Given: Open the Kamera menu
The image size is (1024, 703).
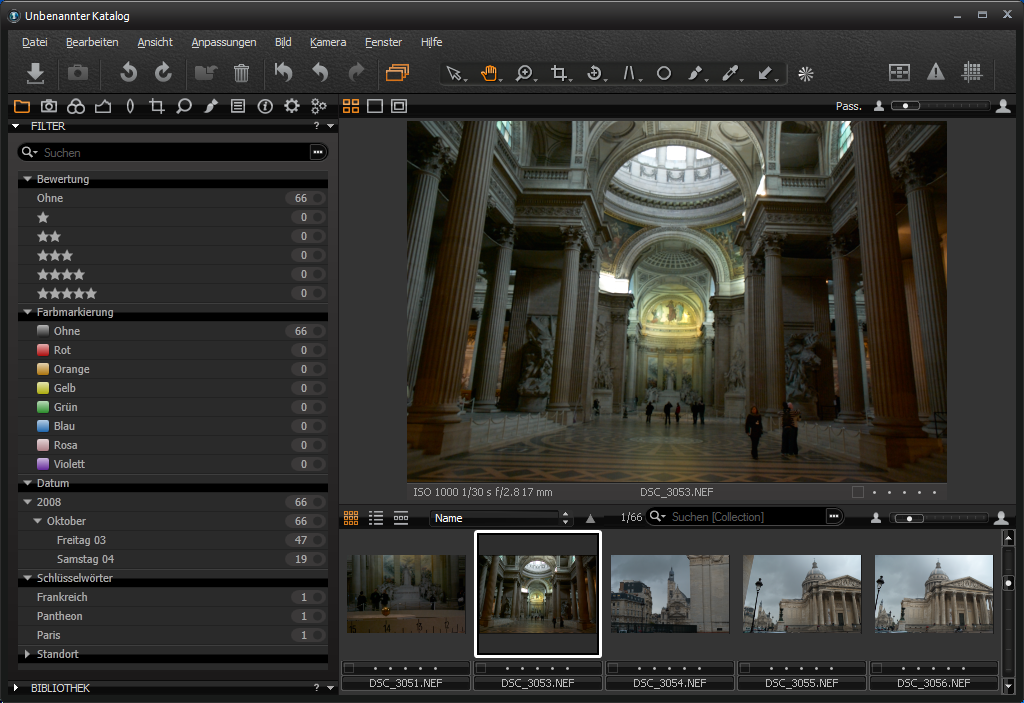Looking at the screenshot, I should point(328,42).
